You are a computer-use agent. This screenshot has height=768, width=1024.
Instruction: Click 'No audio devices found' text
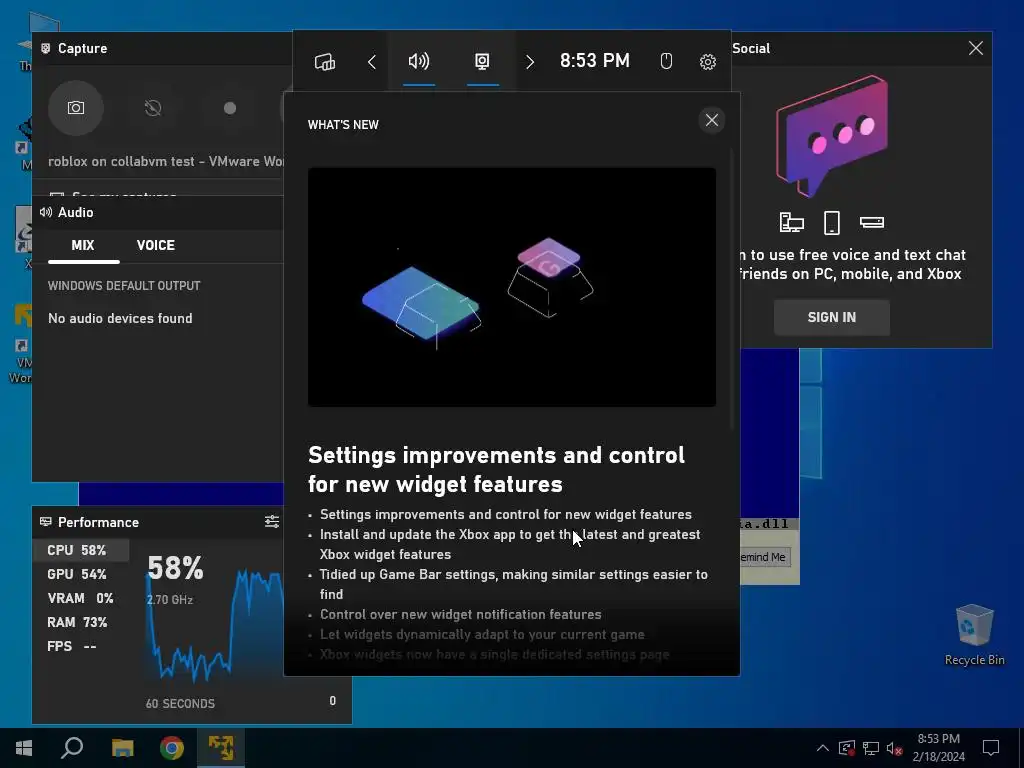click(x=120, y=319)
